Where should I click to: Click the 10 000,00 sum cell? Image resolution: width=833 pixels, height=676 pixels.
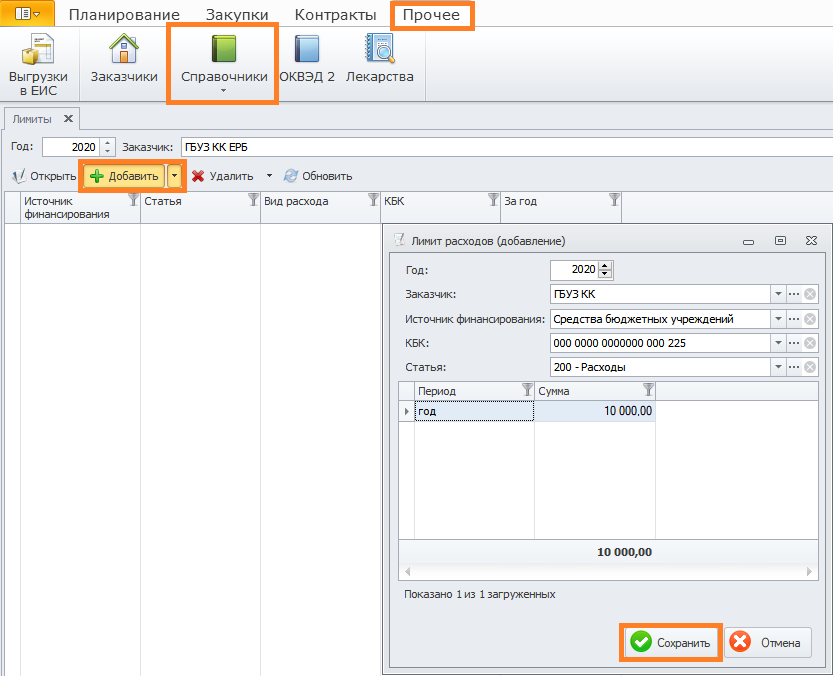click(594, 411)
